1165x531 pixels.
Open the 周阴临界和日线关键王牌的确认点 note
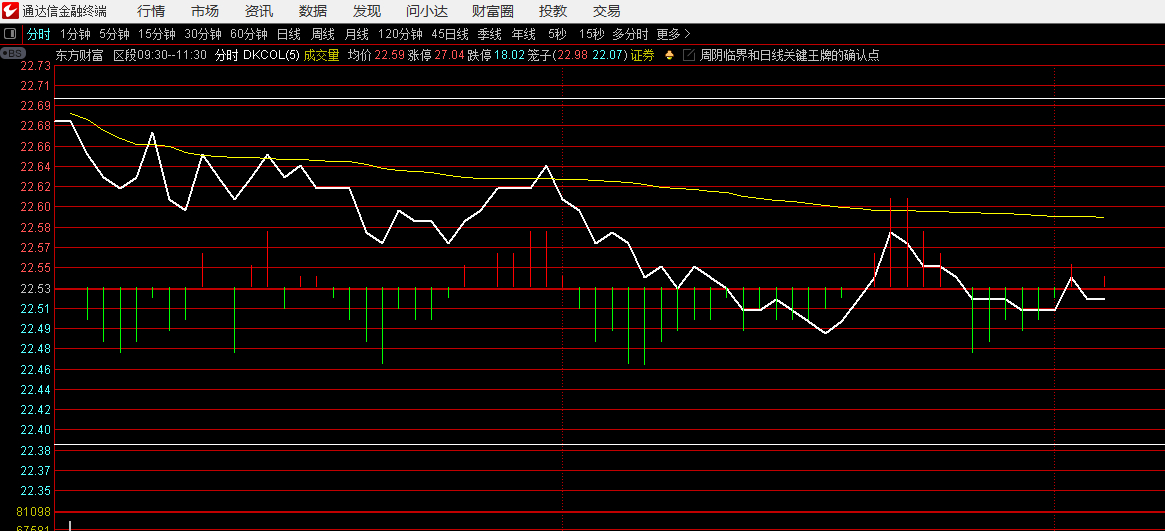click(790, 56)
